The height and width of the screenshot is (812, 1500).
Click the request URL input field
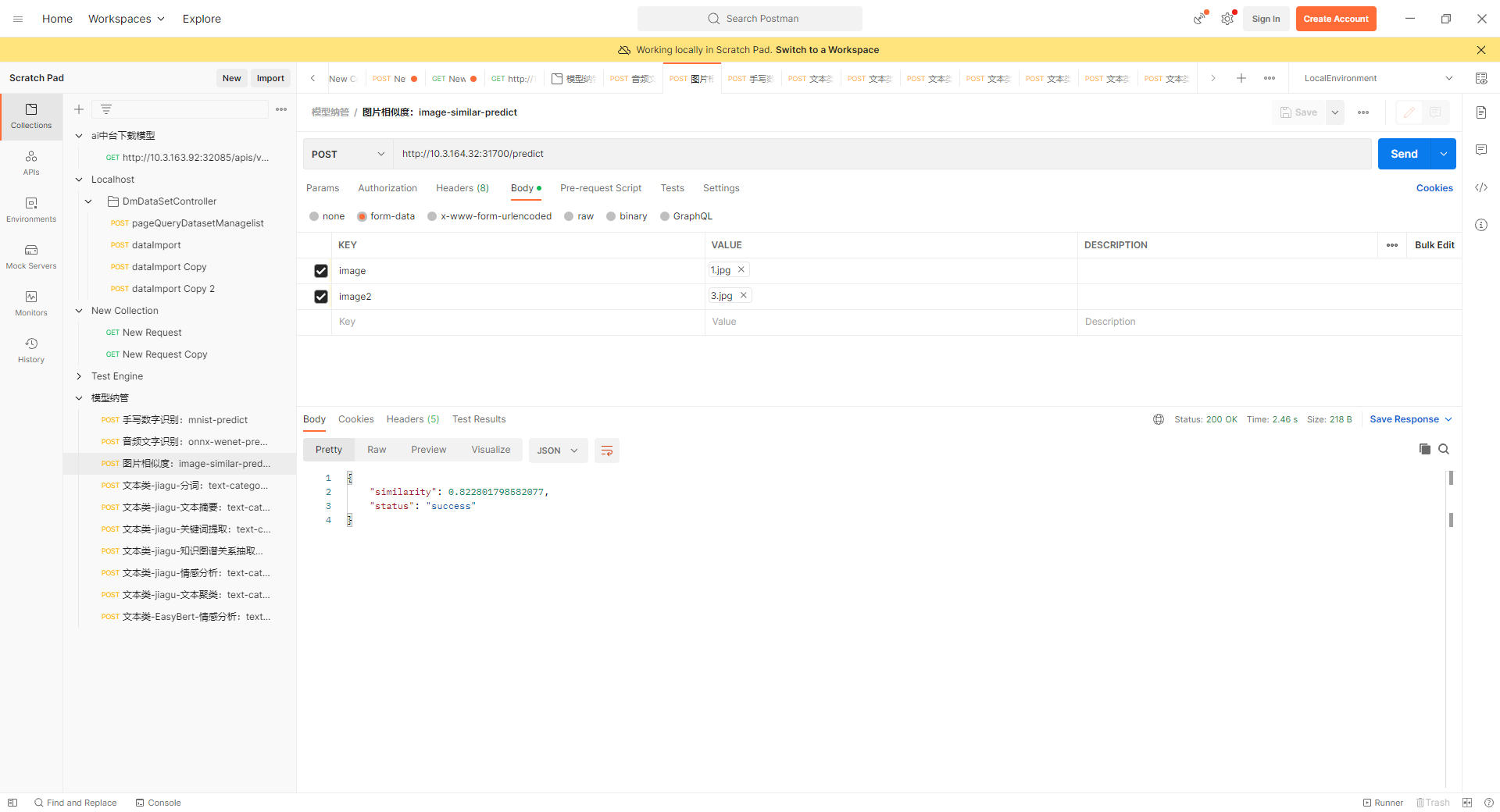click(x=882, y=154)
